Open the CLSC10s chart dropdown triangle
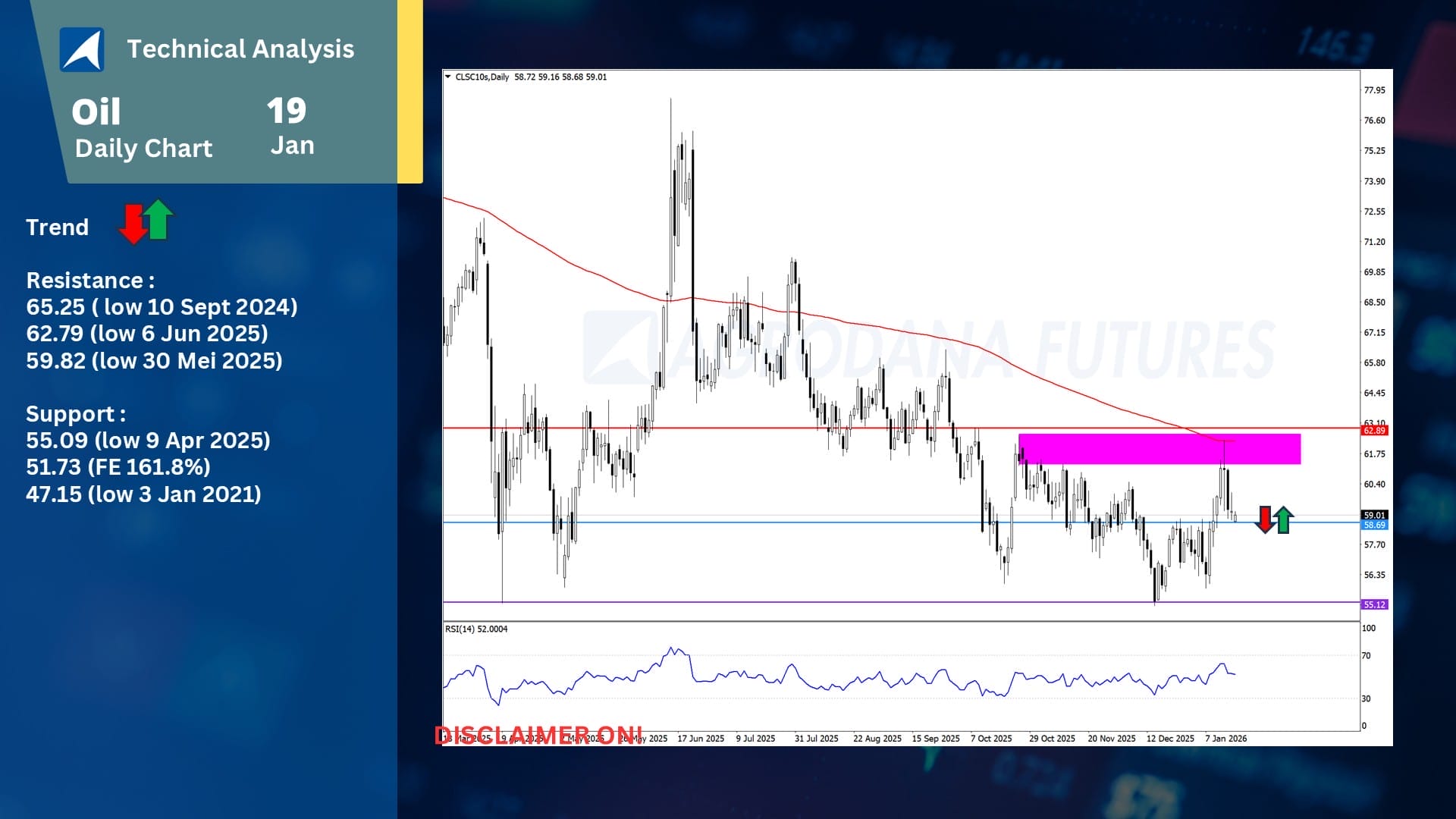 [x=447, y=77]
